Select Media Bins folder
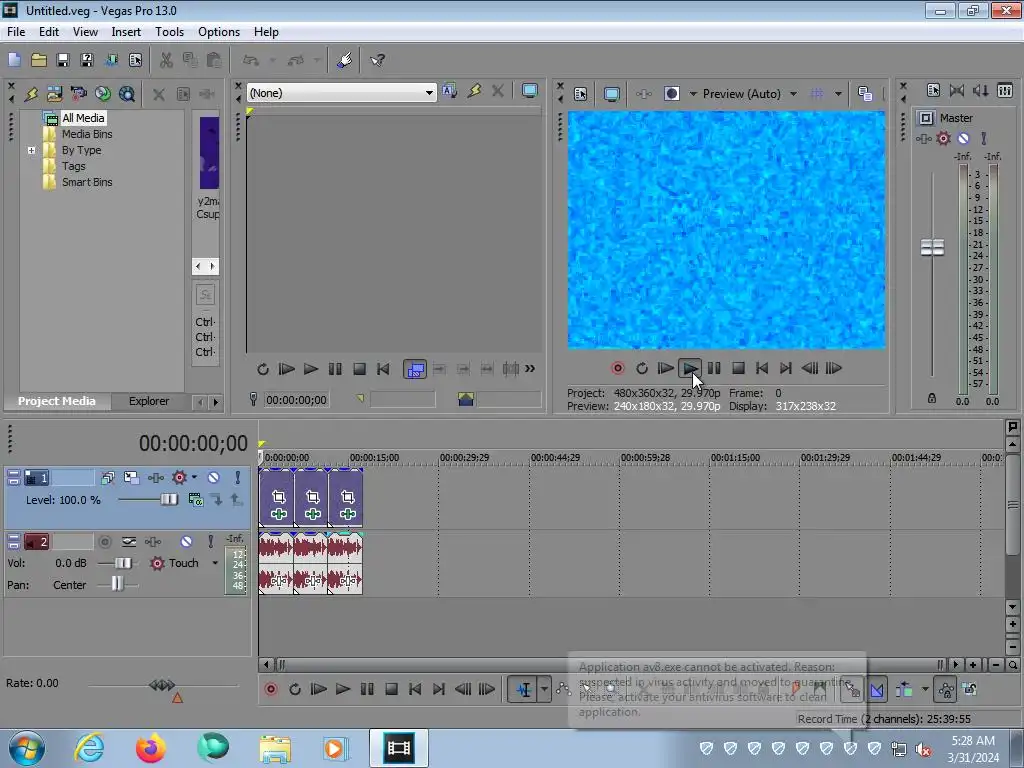 [x=87, y=134]
